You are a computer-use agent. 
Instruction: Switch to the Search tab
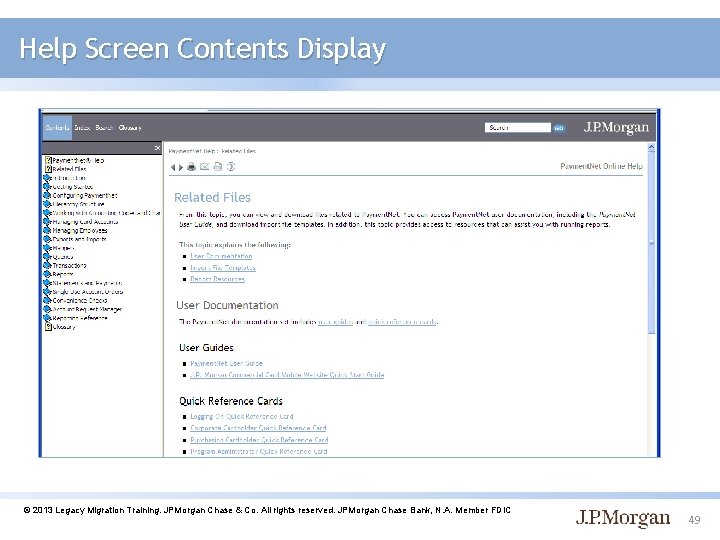[104, 128]
